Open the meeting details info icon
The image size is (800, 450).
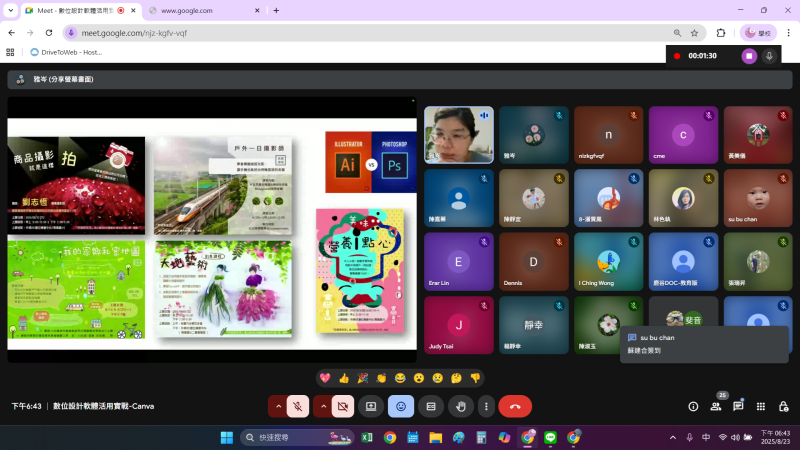click(693, 406)
